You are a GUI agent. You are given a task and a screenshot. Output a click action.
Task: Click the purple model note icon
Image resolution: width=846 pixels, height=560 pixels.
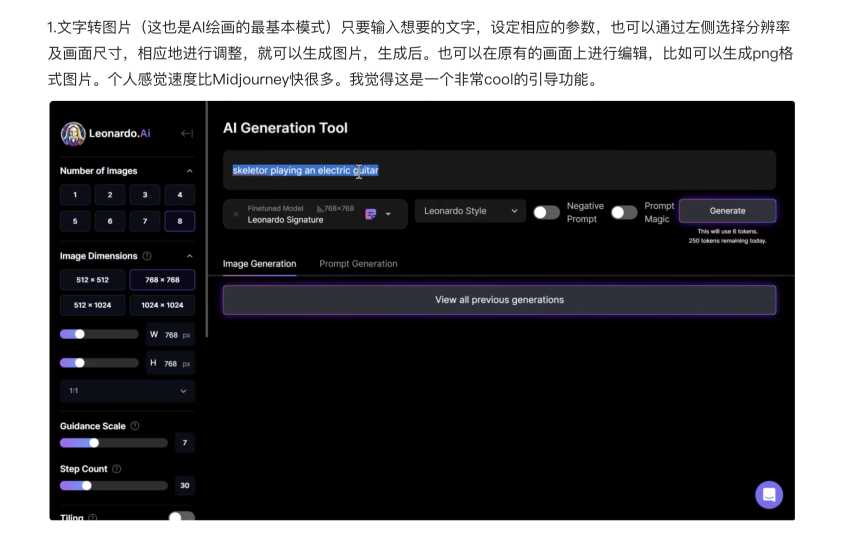371,214
